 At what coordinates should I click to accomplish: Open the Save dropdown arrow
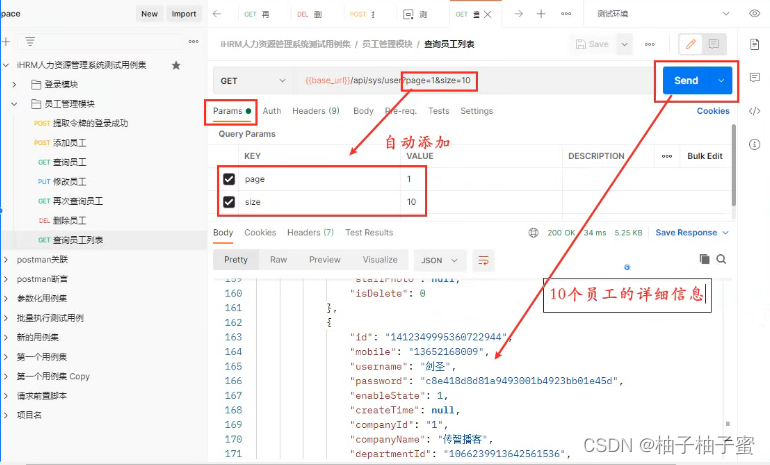(x=624, y=44)
